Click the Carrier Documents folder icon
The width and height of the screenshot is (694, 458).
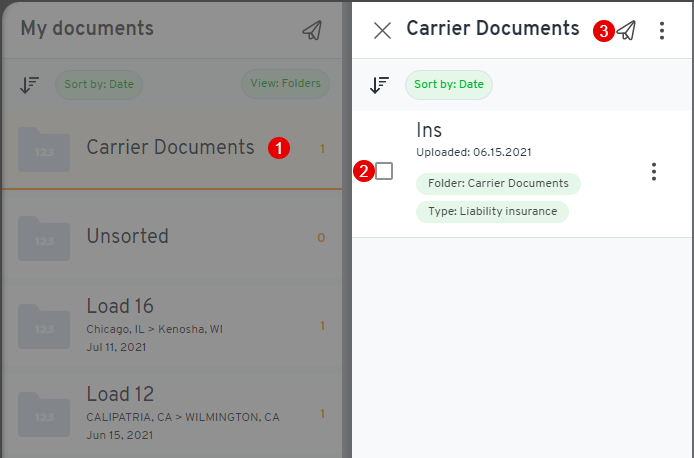(x=44, y=149)
